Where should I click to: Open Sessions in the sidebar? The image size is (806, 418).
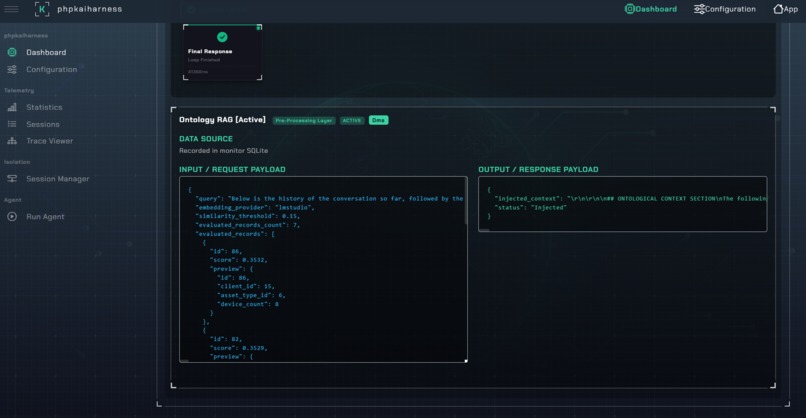43,124
